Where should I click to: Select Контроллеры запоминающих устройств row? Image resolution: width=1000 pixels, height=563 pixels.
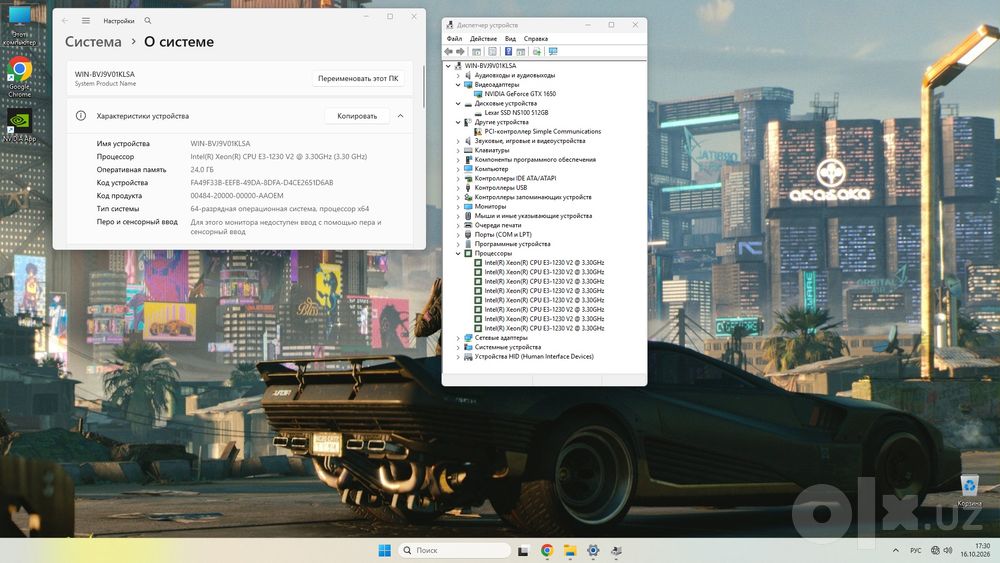coord(528,197)
